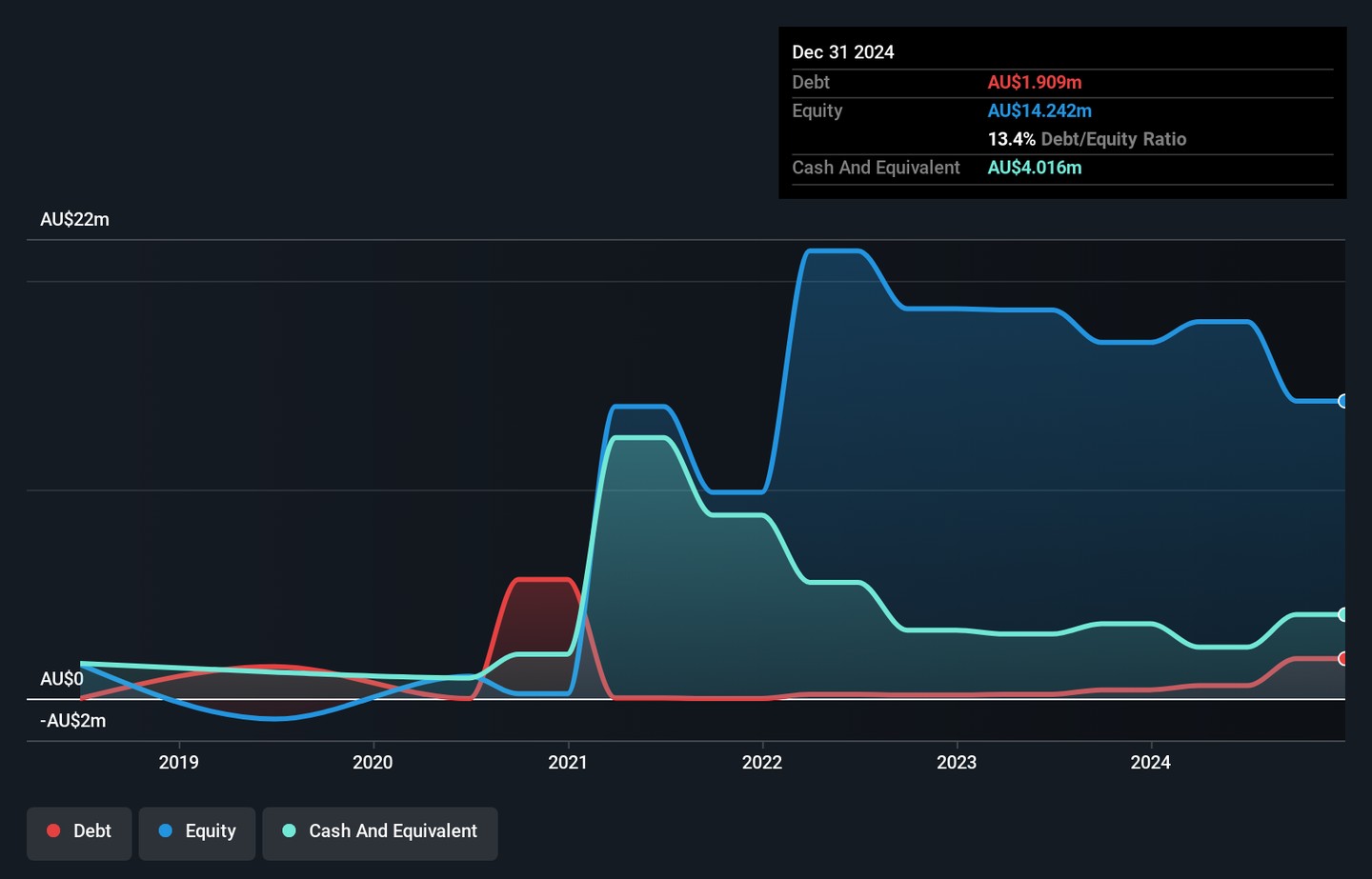This screenshot has width=1372, height=879.
Task: Select the 2024 x-axis year label
Action: tap(1151, 762)
